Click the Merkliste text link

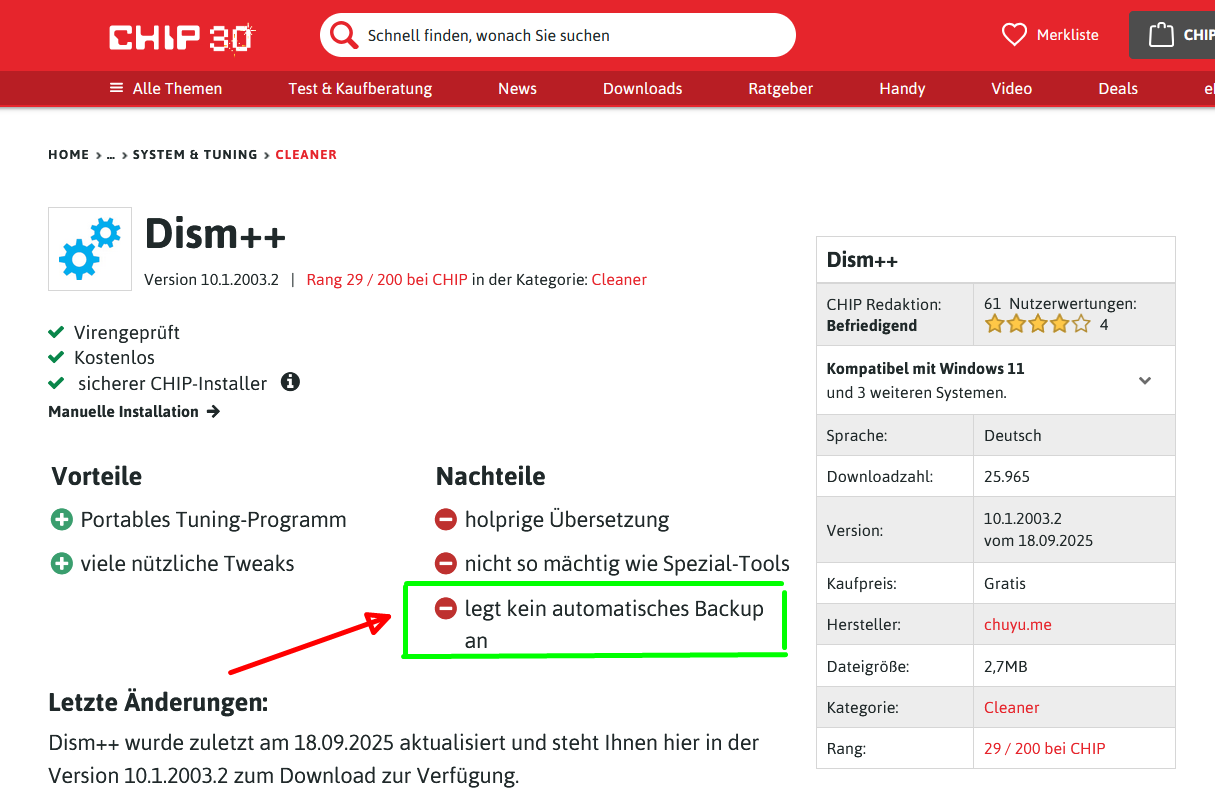click(x=1068, y=35)
